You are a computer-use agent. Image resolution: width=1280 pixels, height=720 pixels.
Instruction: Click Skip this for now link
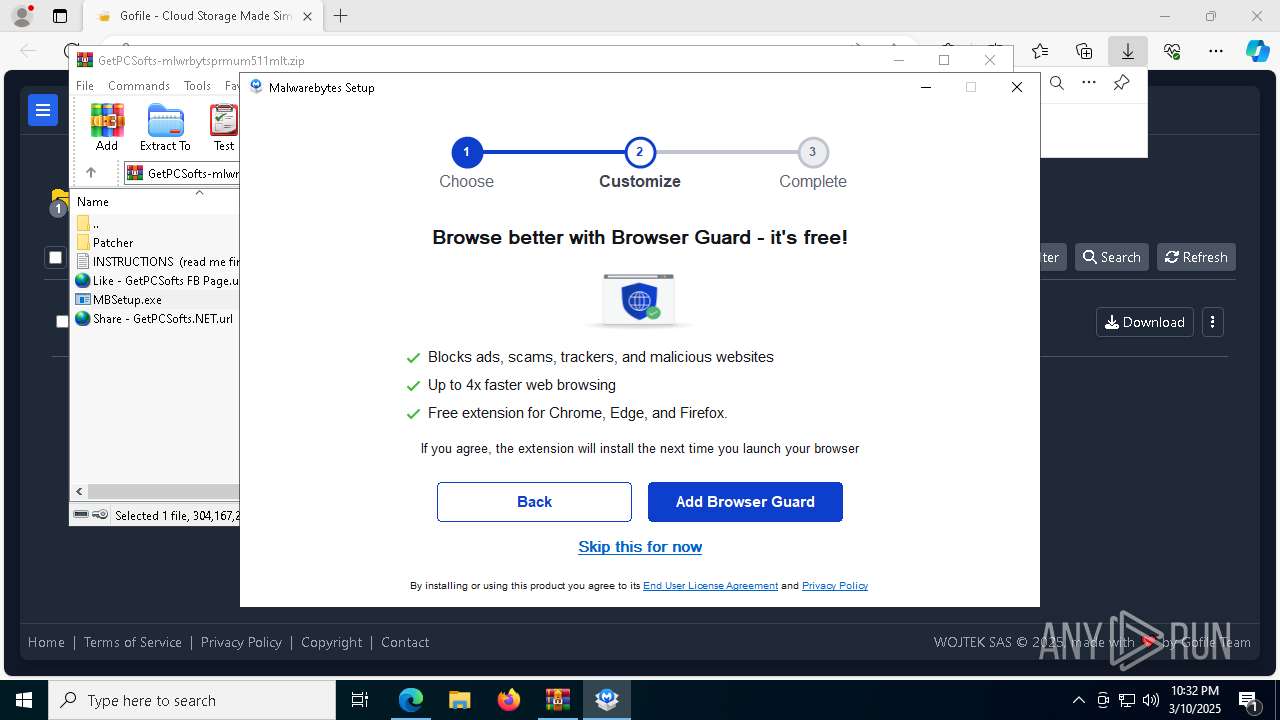pos(640,547)
